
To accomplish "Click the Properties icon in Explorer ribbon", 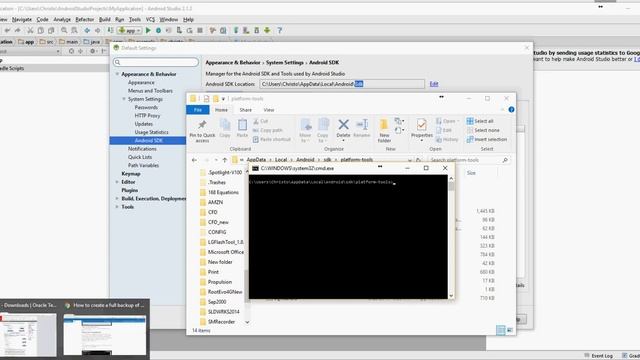I will (x=422, y=125).
